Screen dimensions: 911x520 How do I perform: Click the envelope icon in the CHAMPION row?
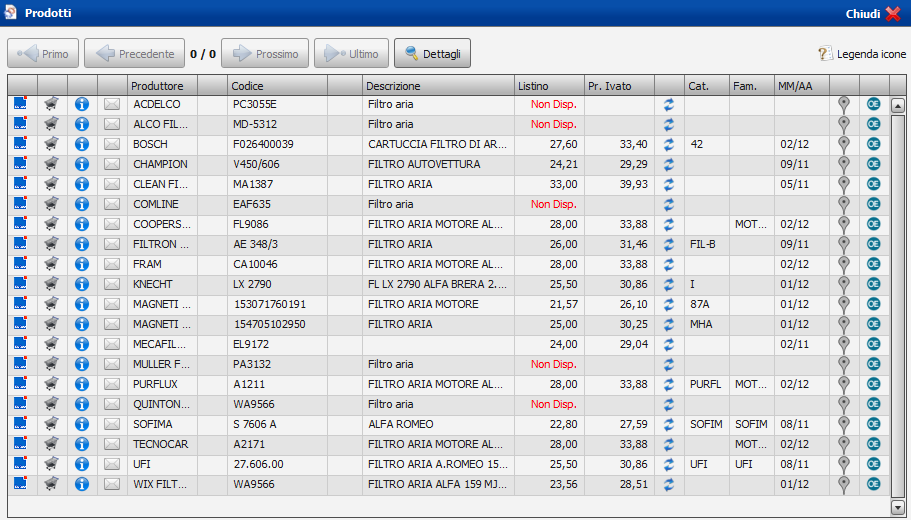(112, 164)
